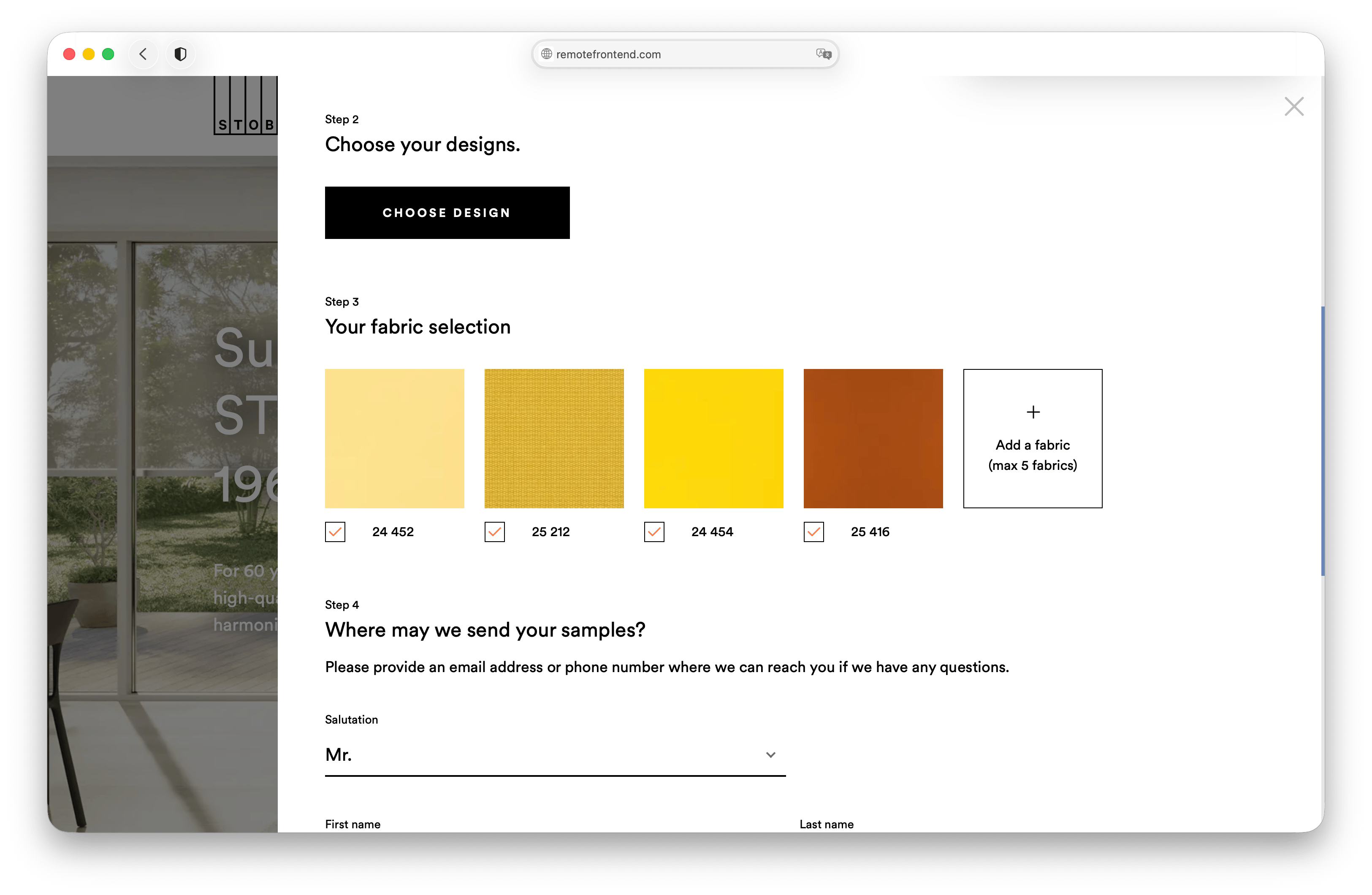
Task: Click the Where may we send heading
Action: tap(485, 630)
